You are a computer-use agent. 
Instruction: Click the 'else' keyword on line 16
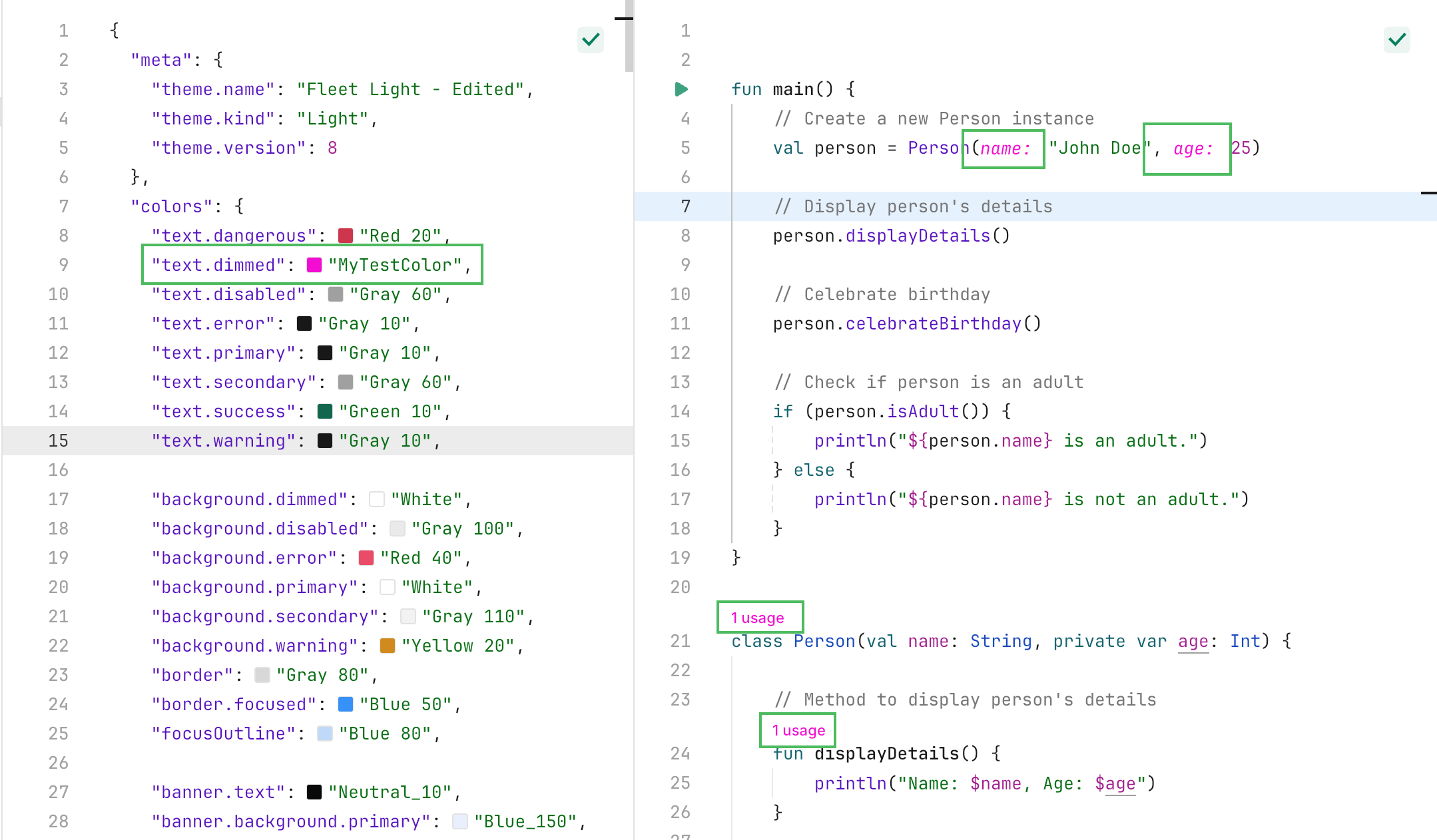point(814,470)
